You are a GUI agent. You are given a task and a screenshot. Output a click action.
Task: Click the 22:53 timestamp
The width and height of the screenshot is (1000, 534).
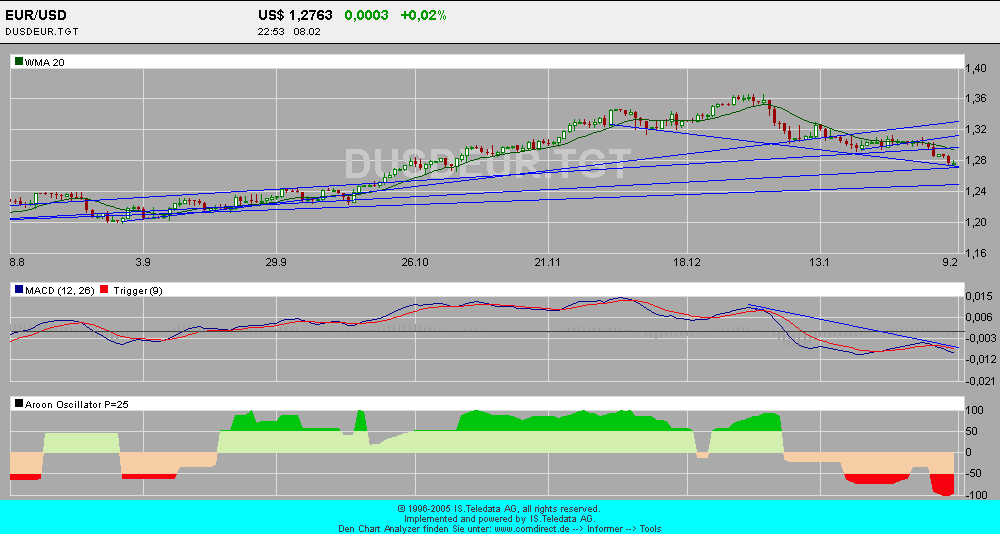(271, 31)
